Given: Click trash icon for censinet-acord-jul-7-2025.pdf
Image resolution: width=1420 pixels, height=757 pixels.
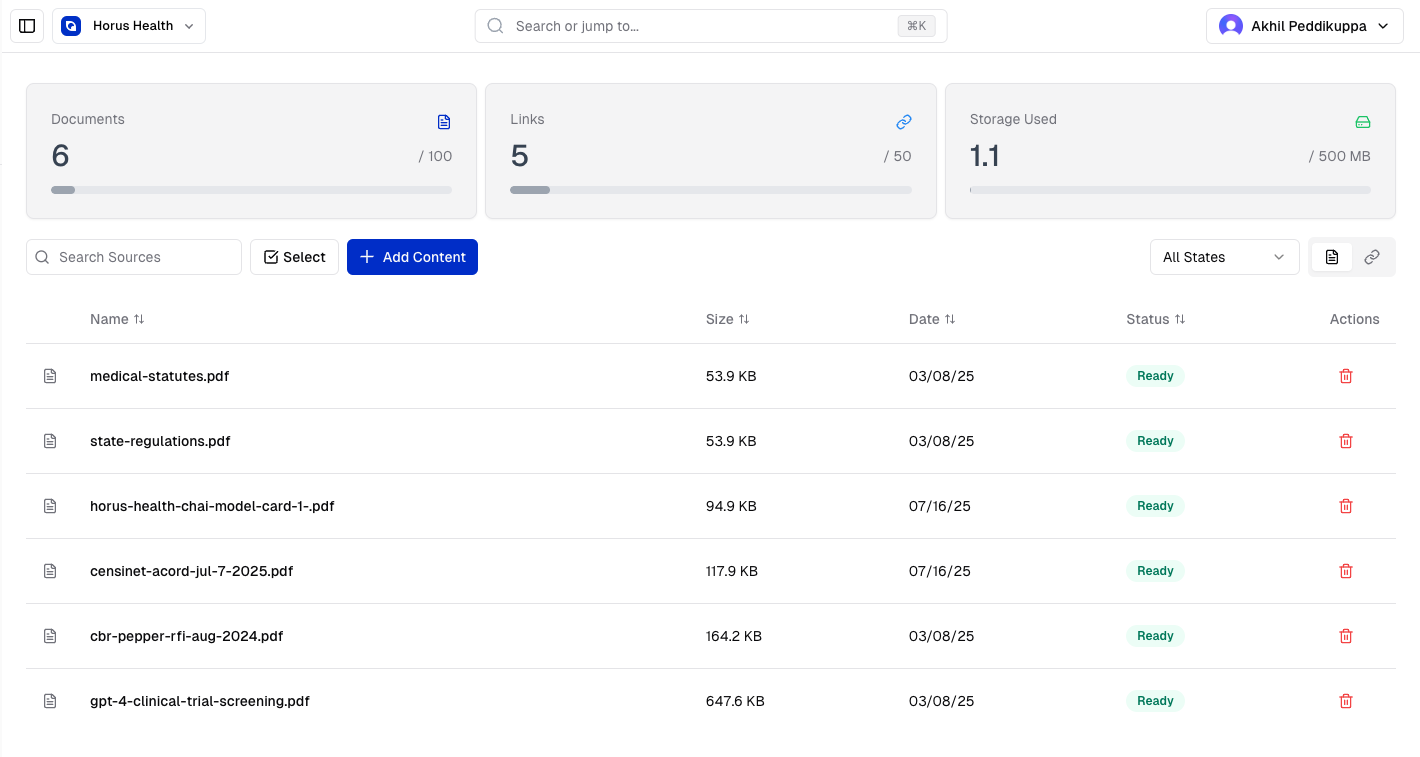Looking at the screenshot, I should point(1346,571).
